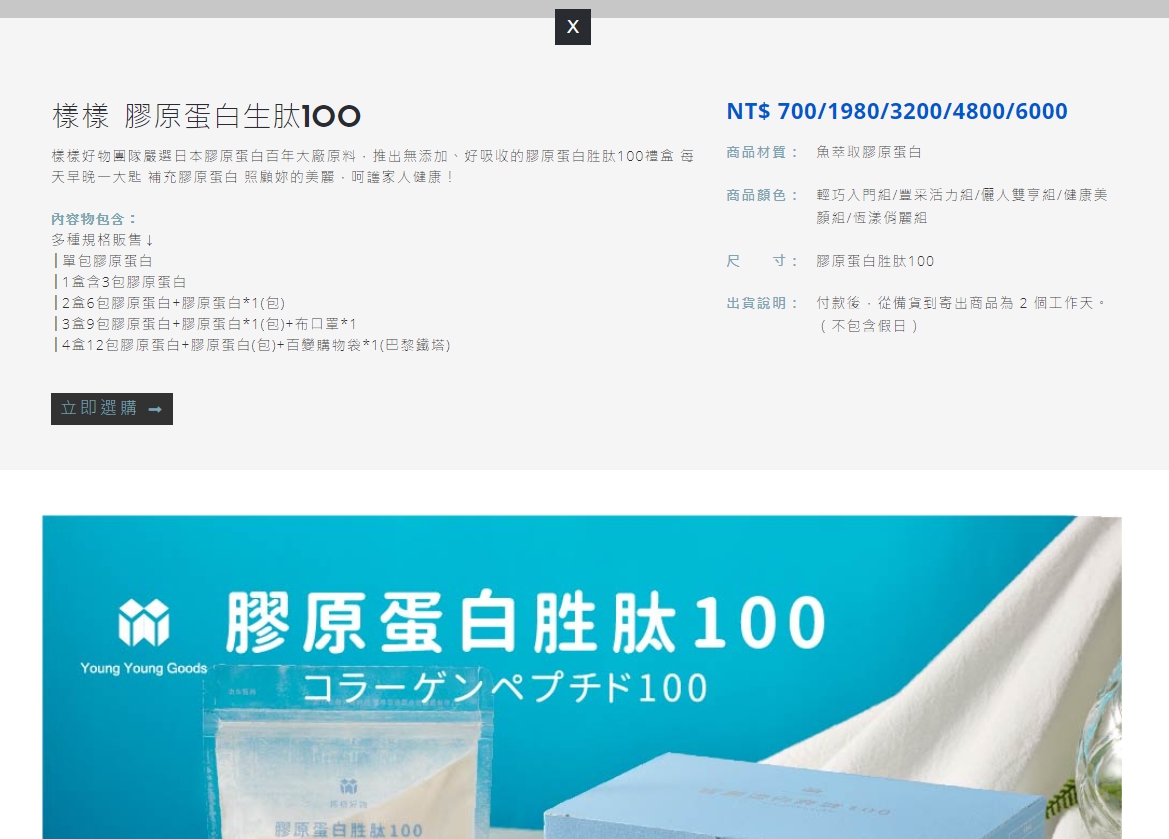
Task: Click the X close button at the top
Action: [x=572, y=27]
